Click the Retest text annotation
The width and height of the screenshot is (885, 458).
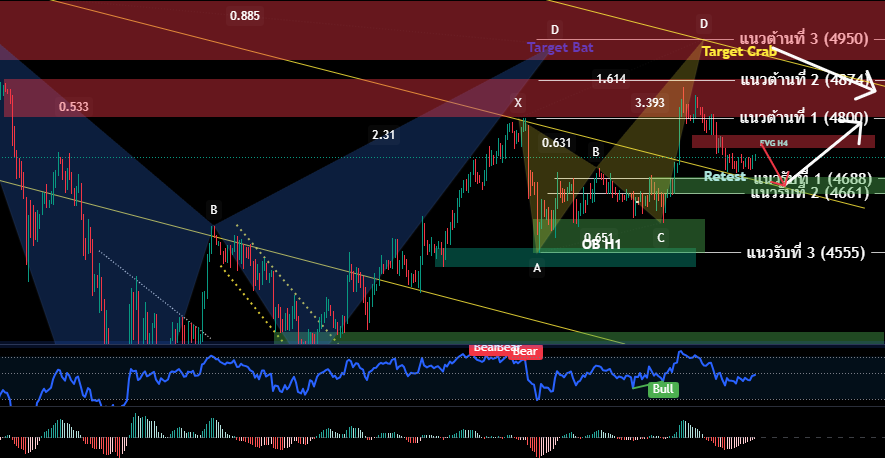[x=724, y=176]
